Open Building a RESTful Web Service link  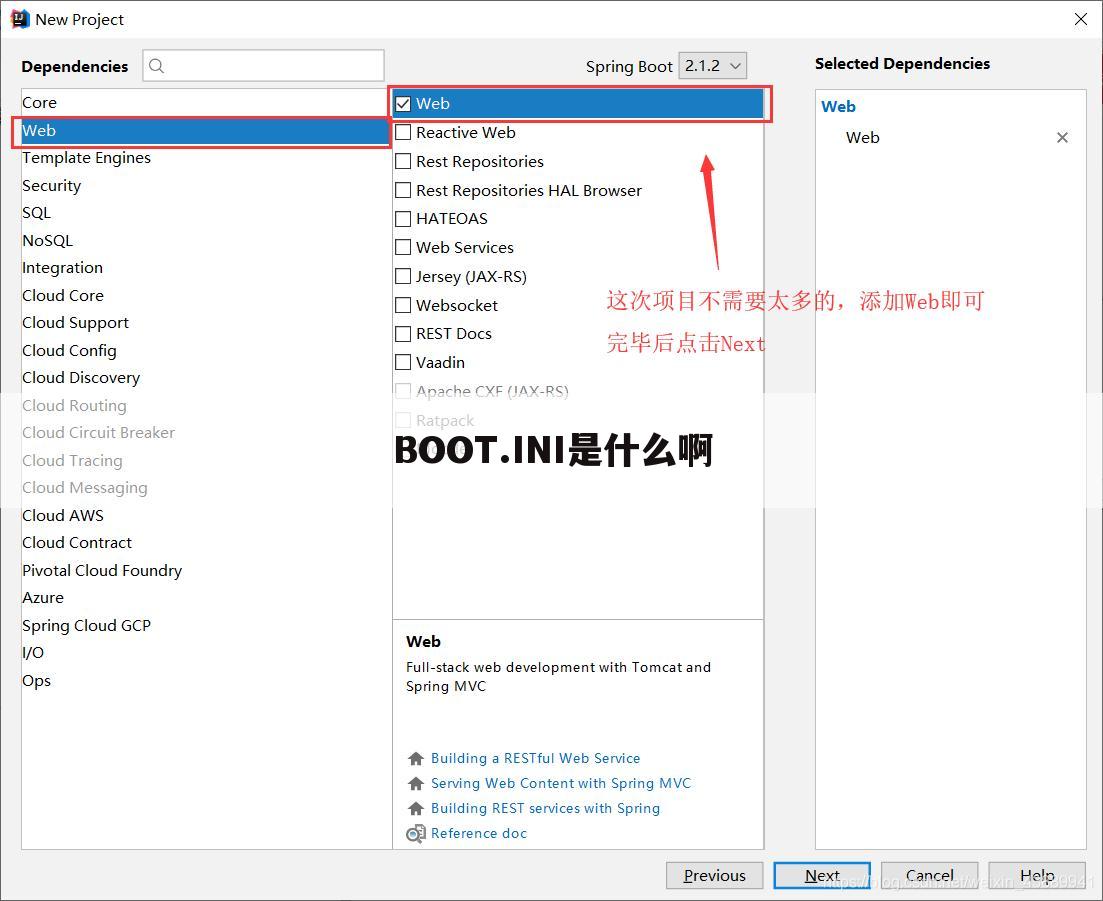(x=535, y=758)
